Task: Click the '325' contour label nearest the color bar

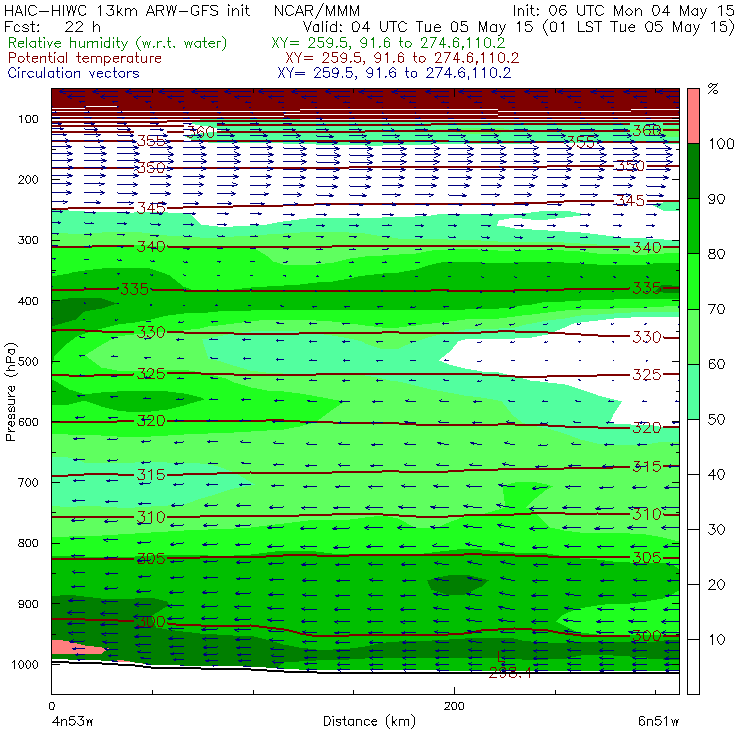Action: [x=647, y=375]
